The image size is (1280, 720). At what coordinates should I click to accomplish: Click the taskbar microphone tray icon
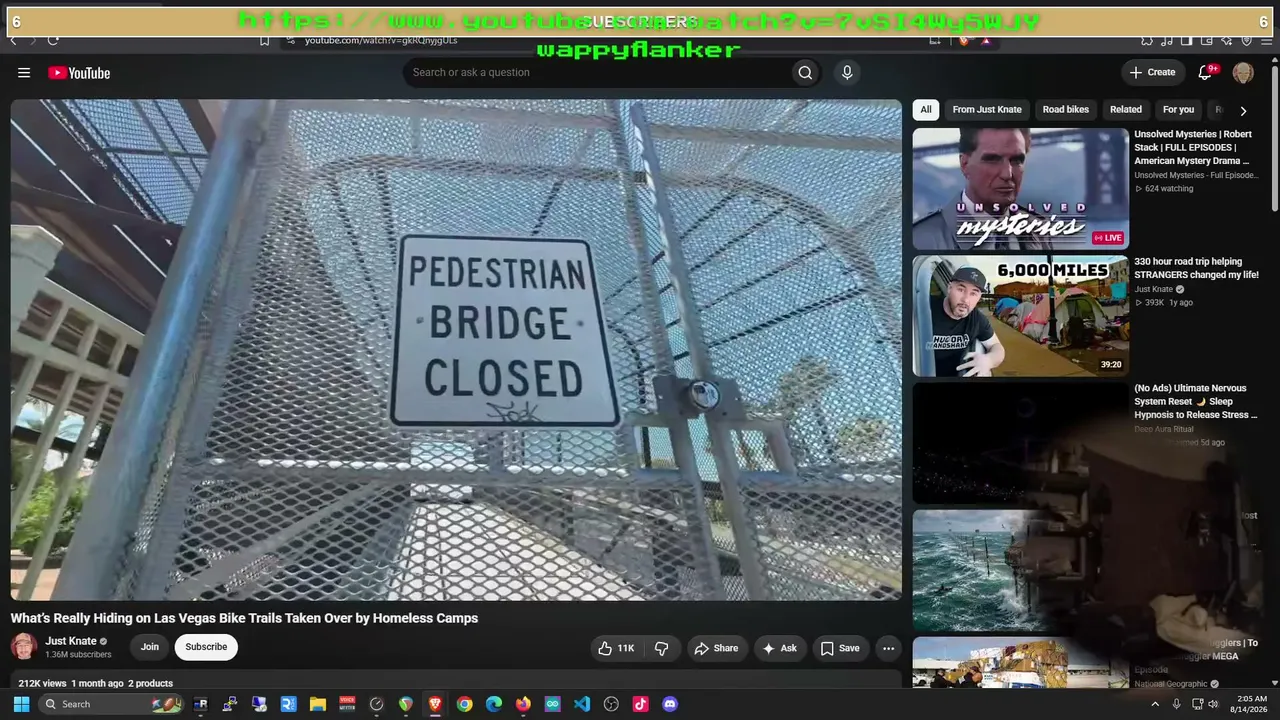(1176, 704)
